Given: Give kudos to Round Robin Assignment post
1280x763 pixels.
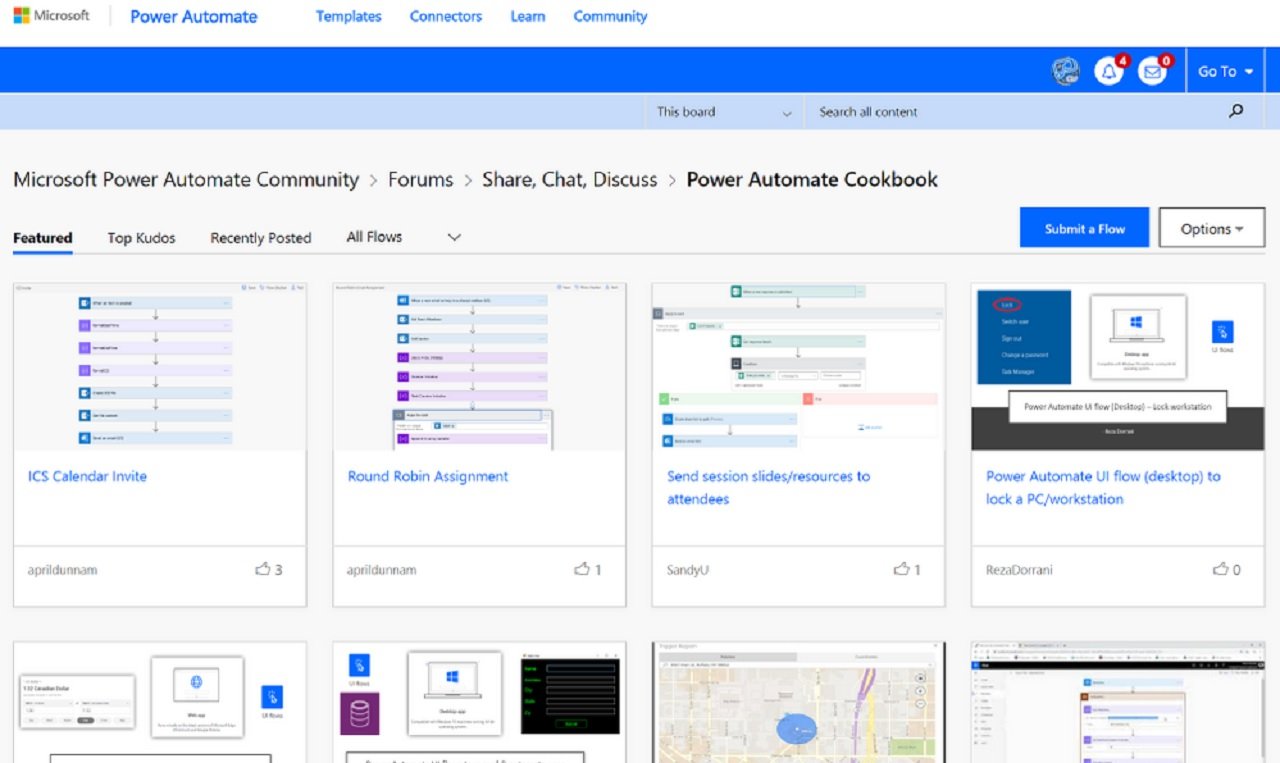Looking at the screenshot, I should 582,569.
